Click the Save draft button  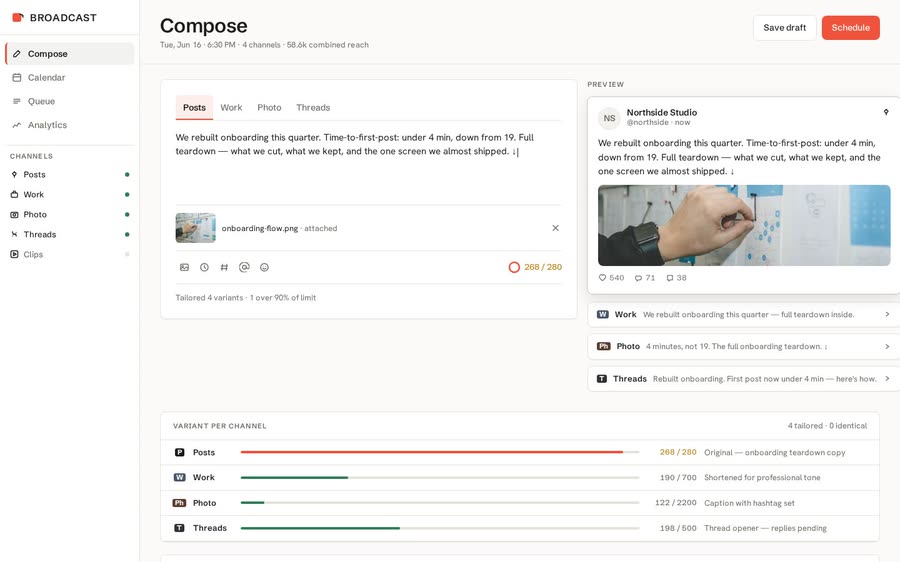click(785, 28)
